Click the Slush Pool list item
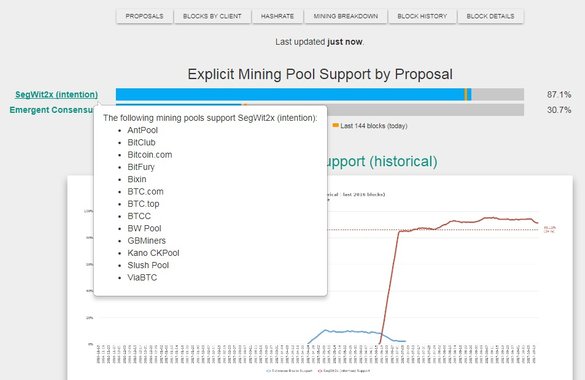Screen dimensions: 585x380 pyautogui.click(x=148, y=265)
